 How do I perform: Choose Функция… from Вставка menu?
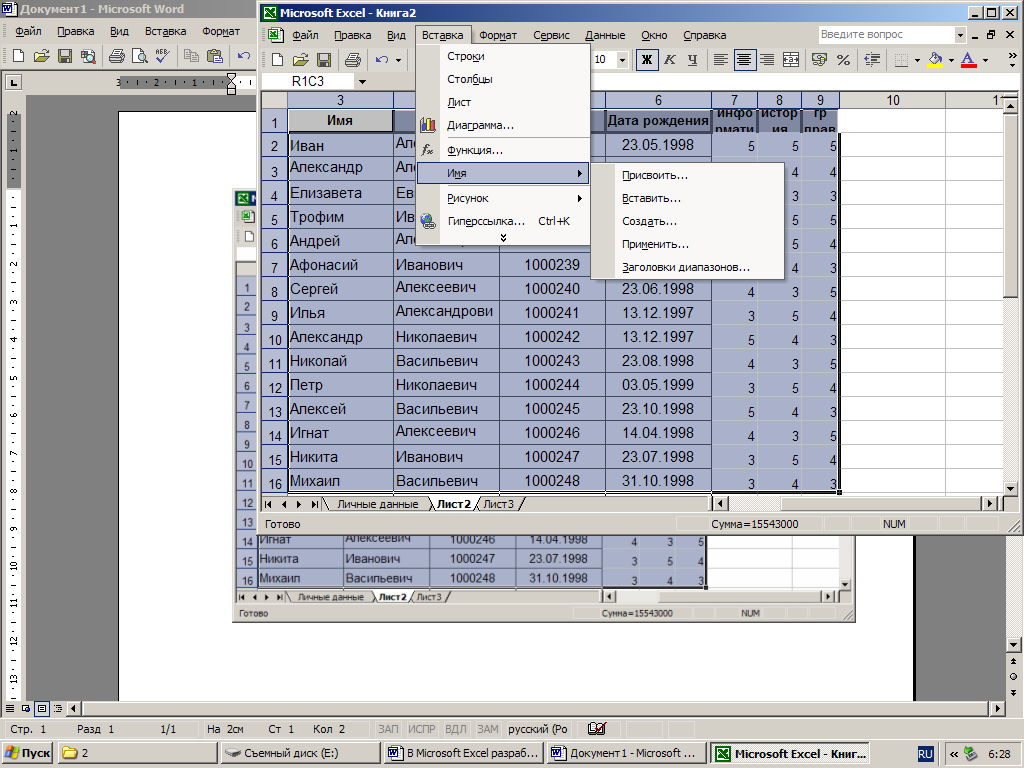tap(503, 150)
